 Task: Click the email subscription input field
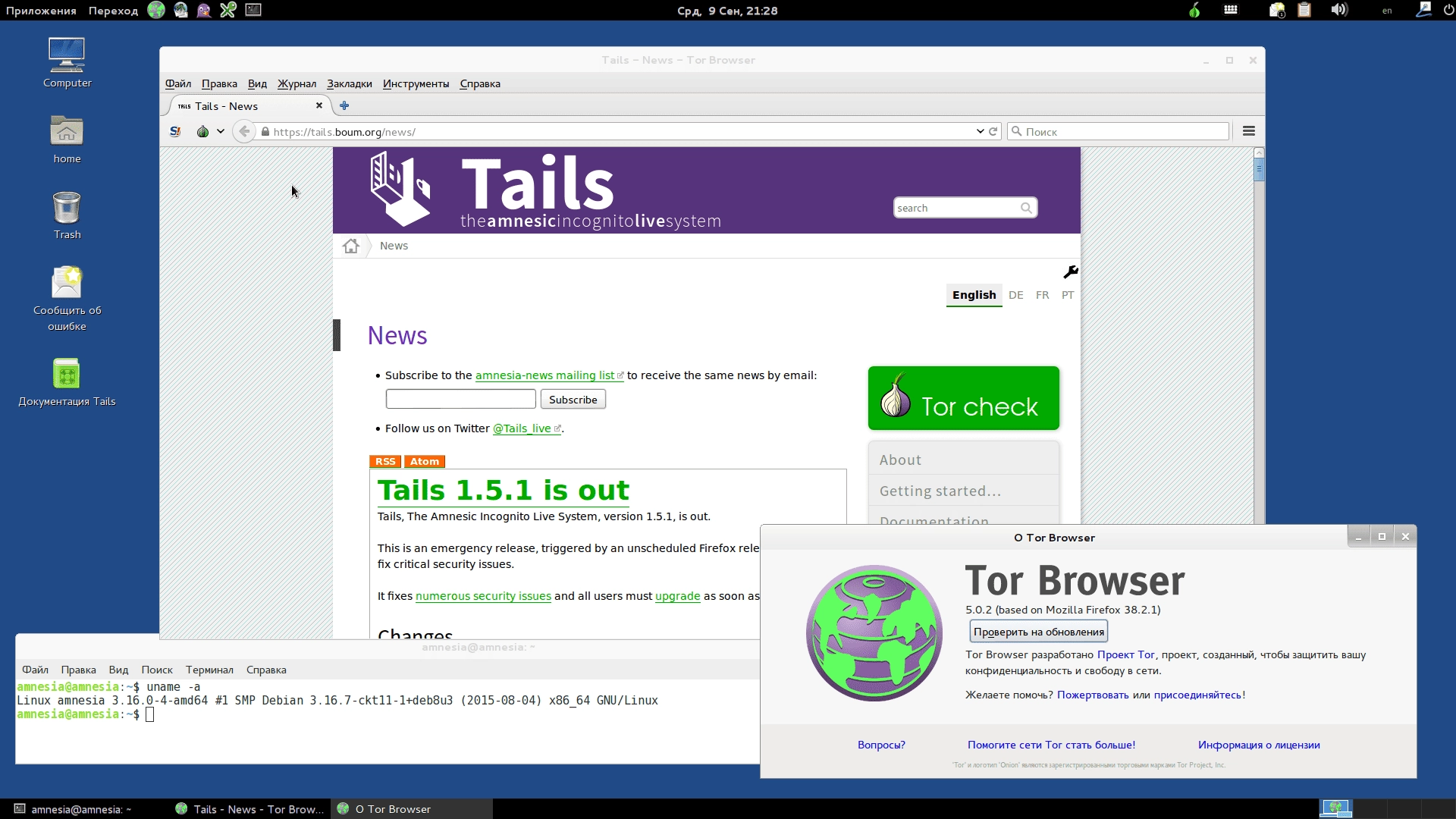click(x=461, y=399)
